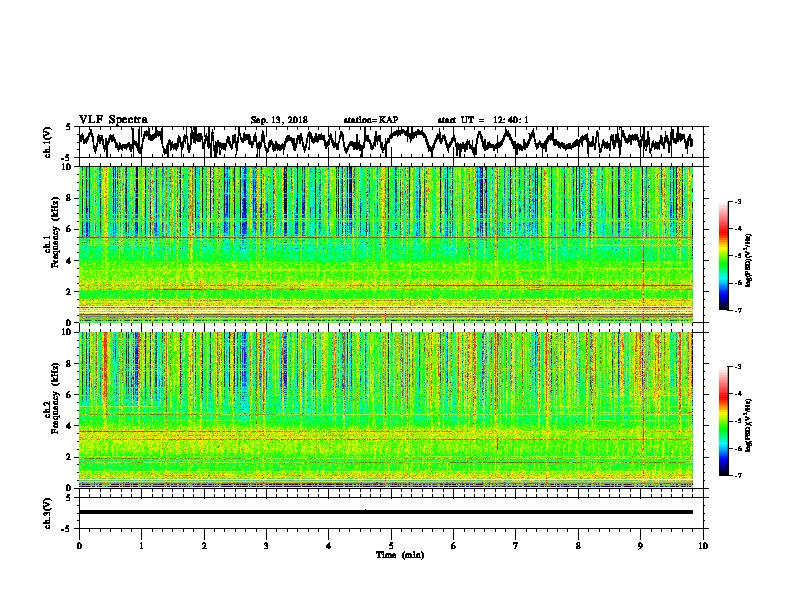Click time axis tick label "9"
This screenshot has height=612, width=792.
coord(640,546)
